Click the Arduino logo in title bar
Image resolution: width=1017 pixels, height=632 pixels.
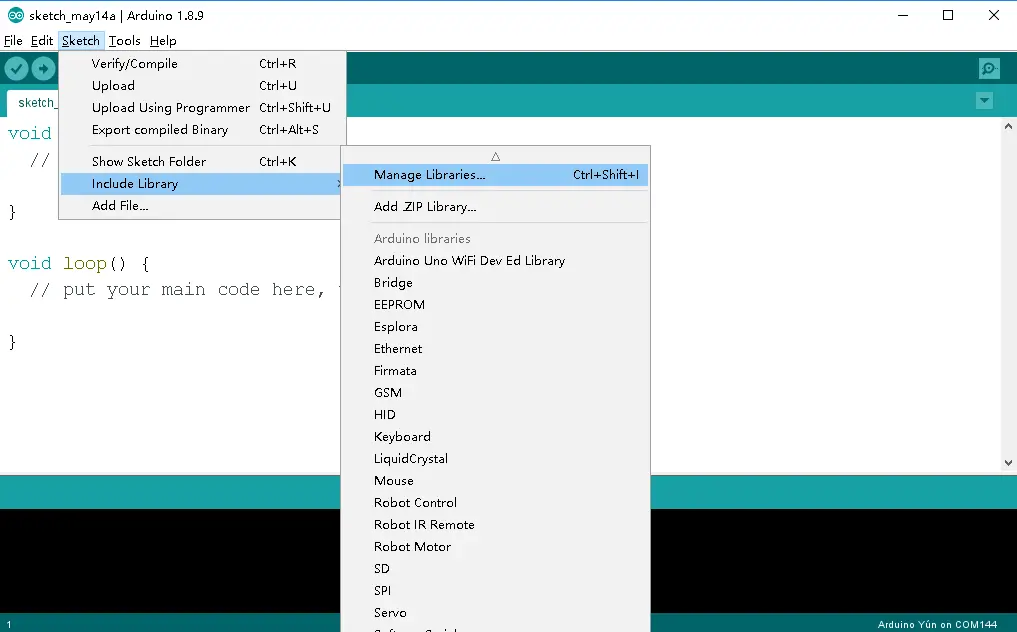point(16,15)
